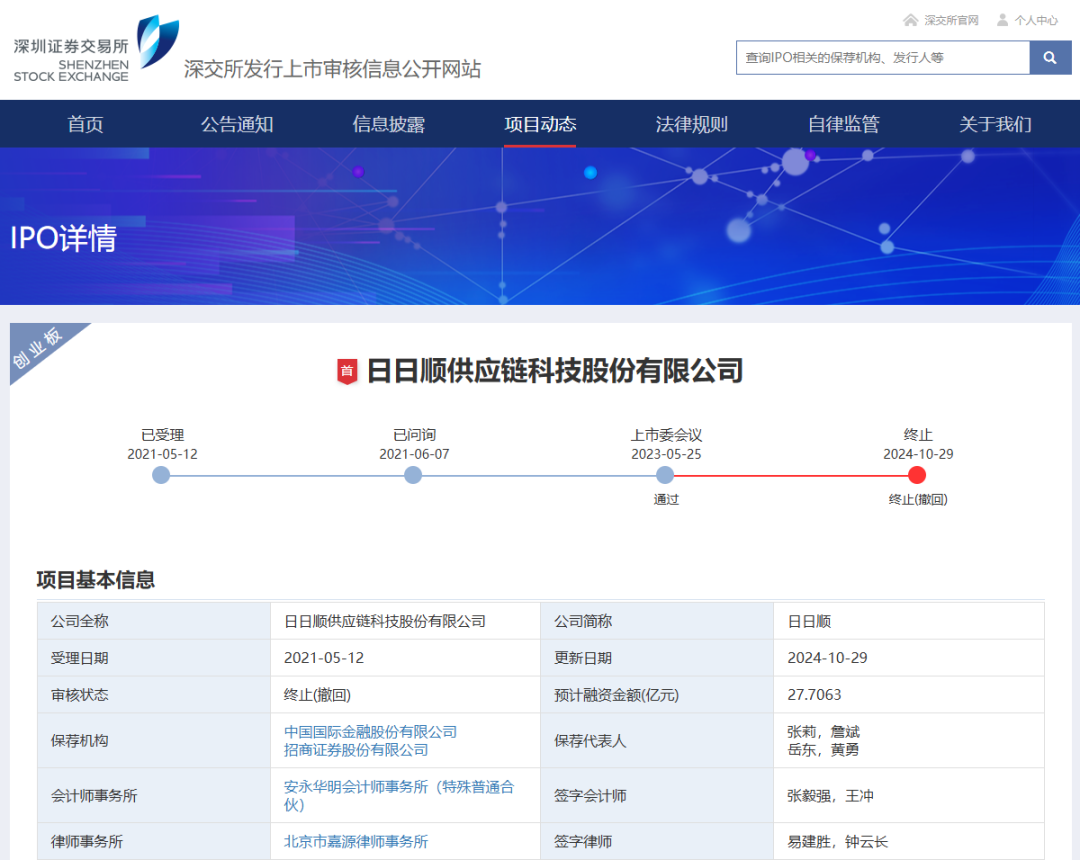Image resolution: width=1080 pixels, height=860 pixels.
Task: Open 中国国际金融股份有限公司 sponsor link
Action: [370, 732]
